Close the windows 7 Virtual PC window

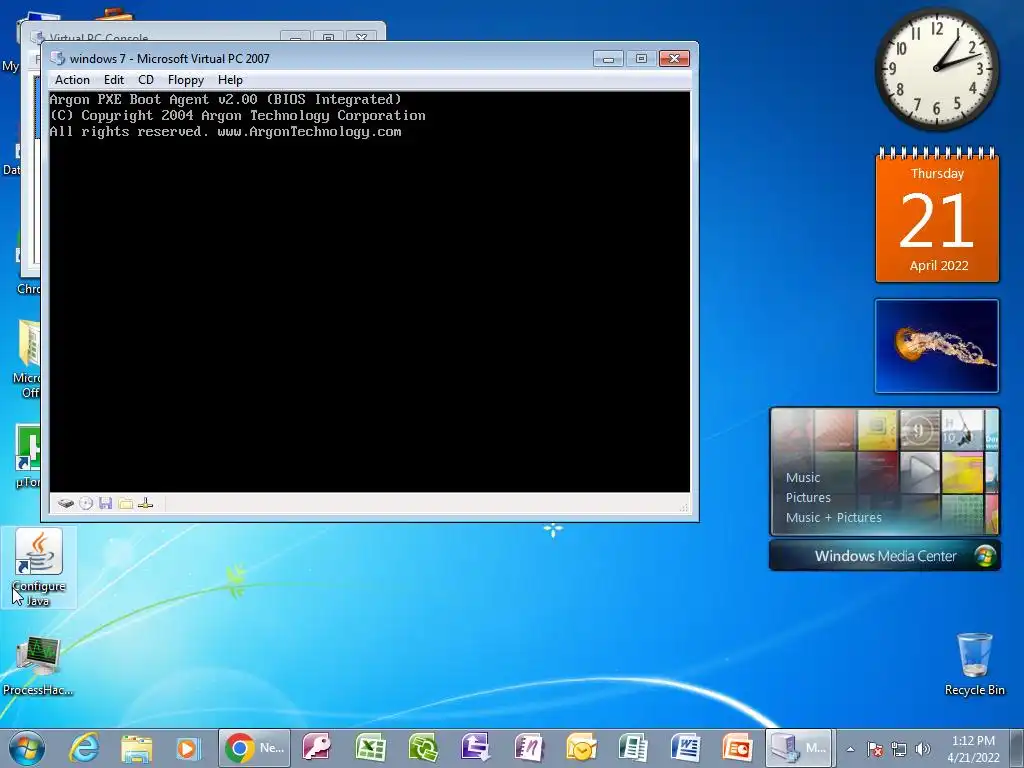pyautogui.click(x=675, y=59)
